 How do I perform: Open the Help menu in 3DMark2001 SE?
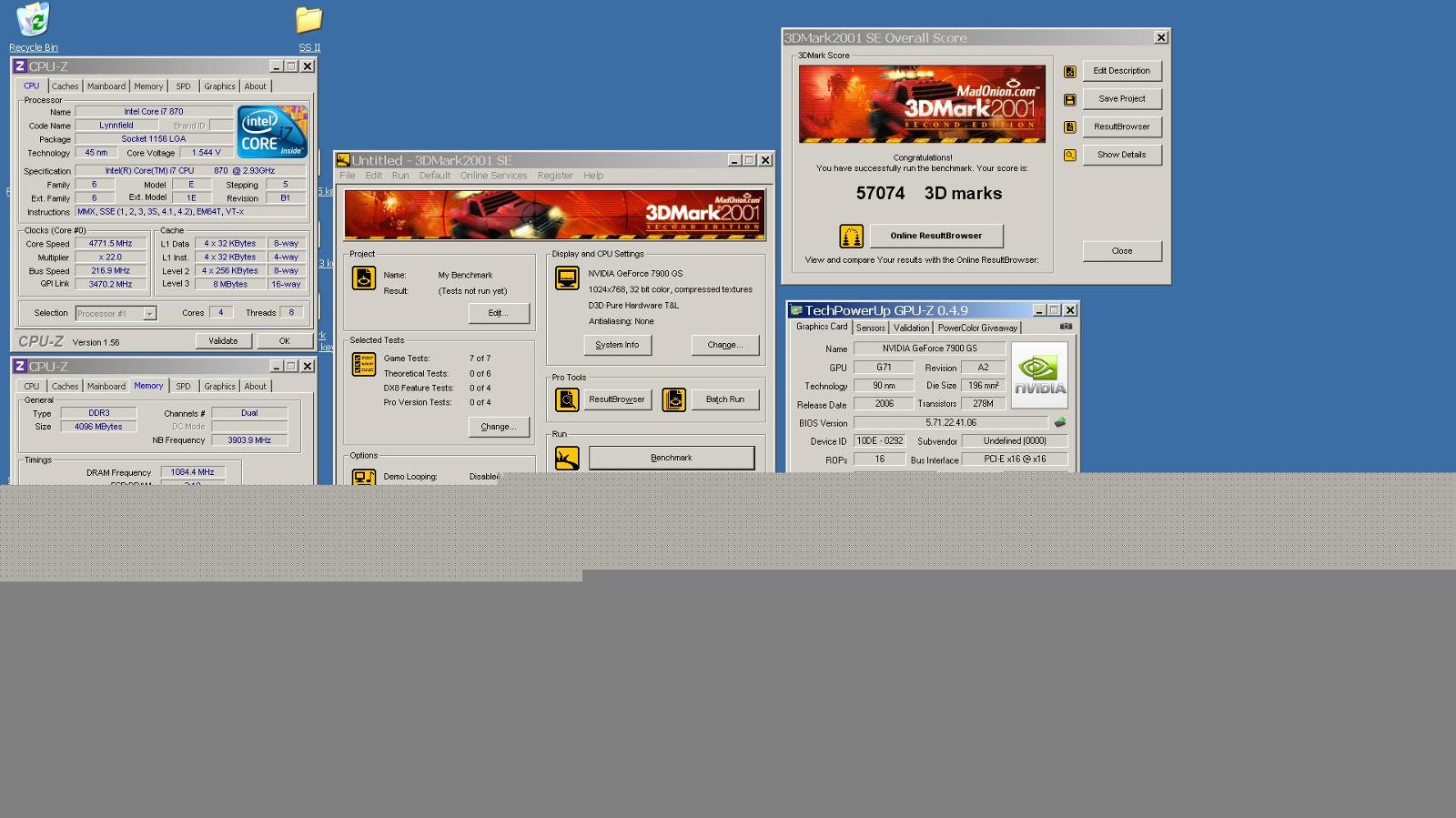coord(593,176)
